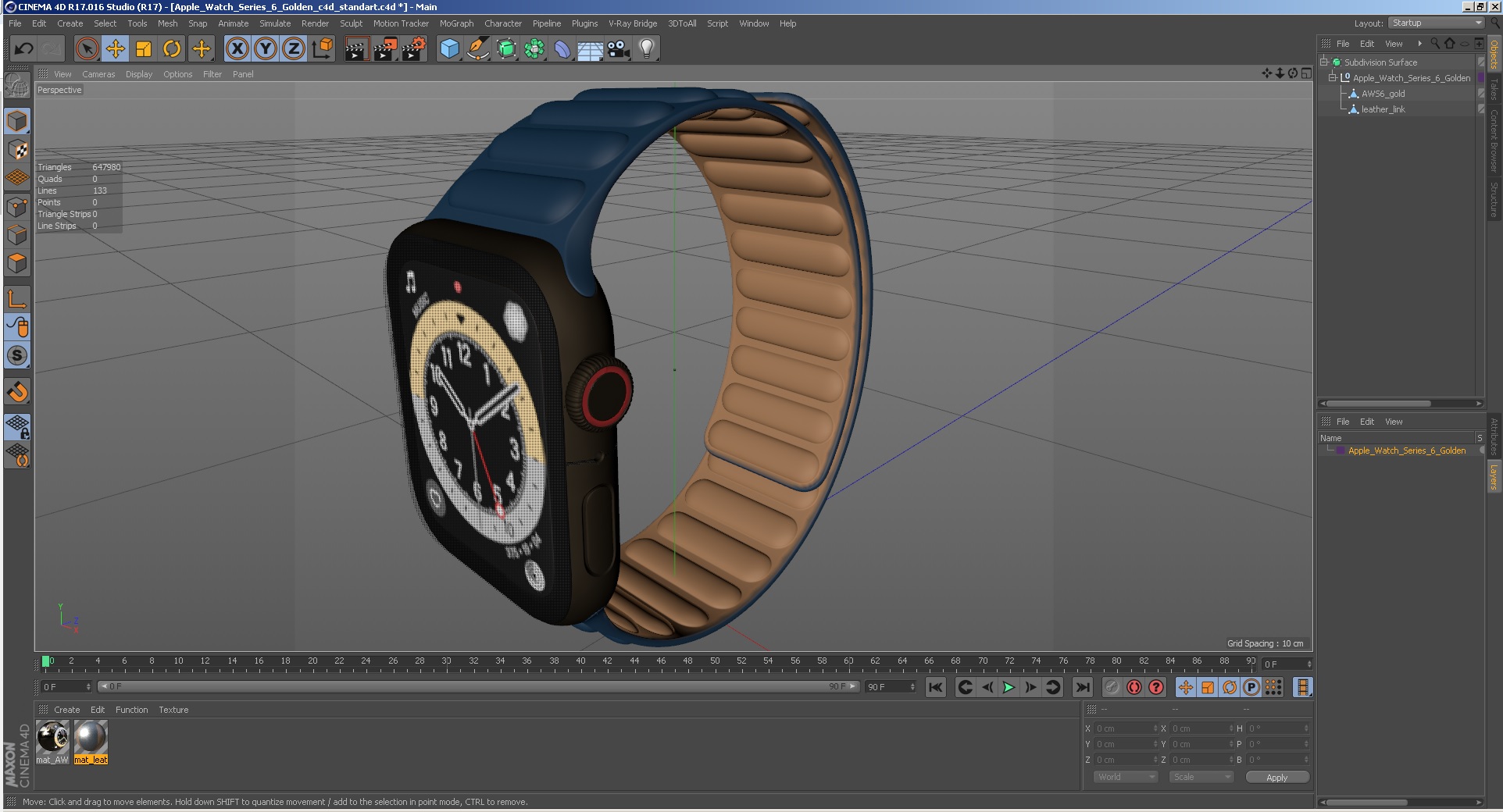
Task: Toggle Enable Axis mode
Action: click(17, 298)
